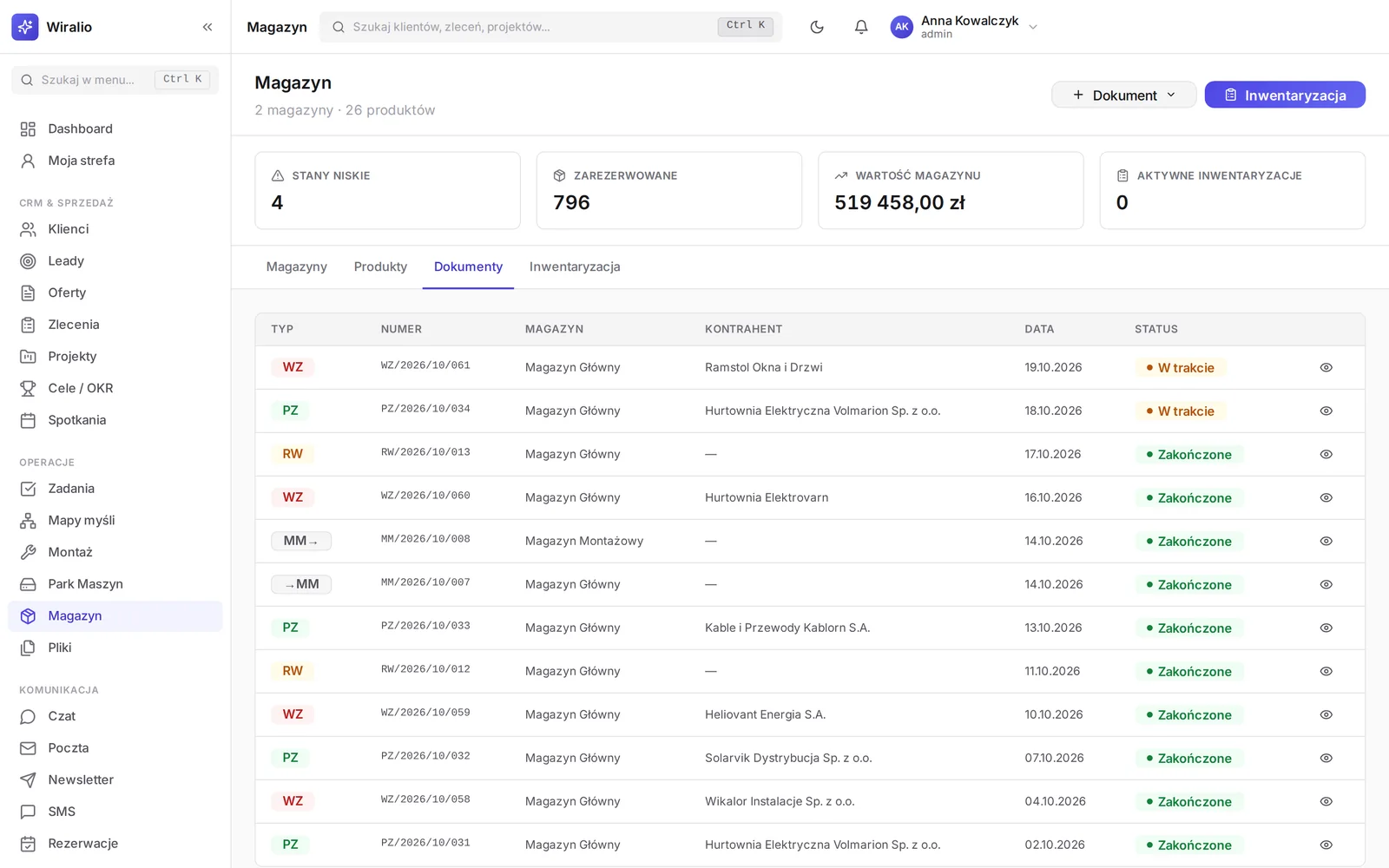View document WZ/2026/10/059 eye icon
Screen dimensions: 1389x868
tap(1326, 714)
